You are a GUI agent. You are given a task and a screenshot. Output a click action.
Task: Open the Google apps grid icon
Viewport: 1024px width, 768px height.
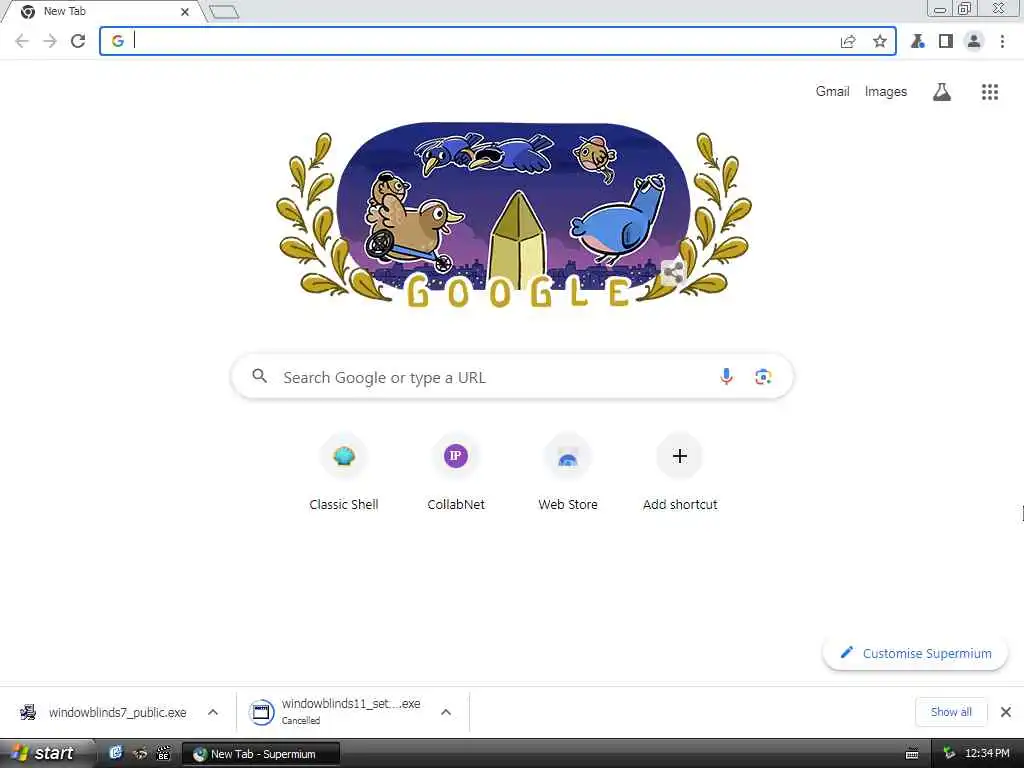pyautogui.click(x=989, y=92)
